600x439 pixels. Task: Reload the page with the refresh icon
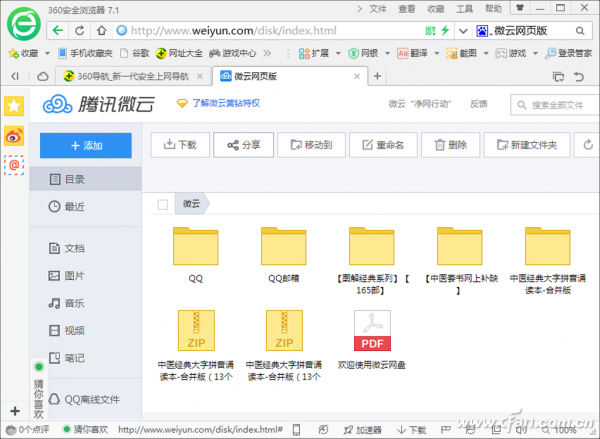(x=80, y=31)
